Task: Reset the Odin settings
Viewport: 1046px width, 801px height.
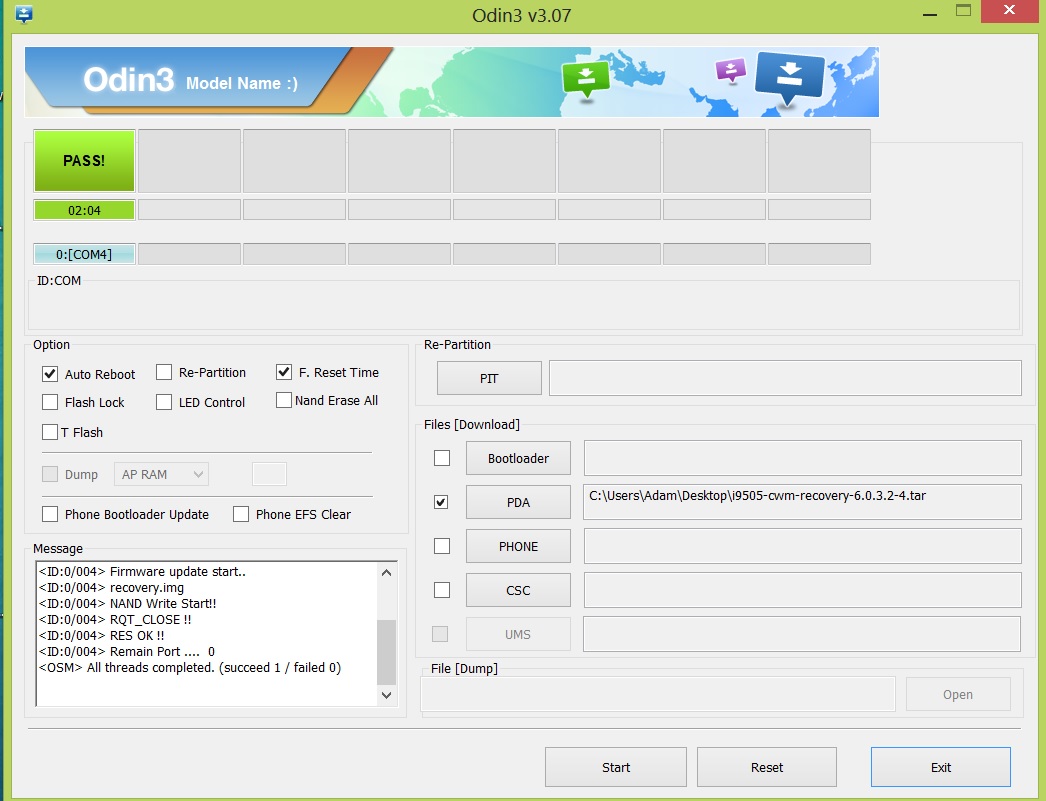Action: point(767,767)
